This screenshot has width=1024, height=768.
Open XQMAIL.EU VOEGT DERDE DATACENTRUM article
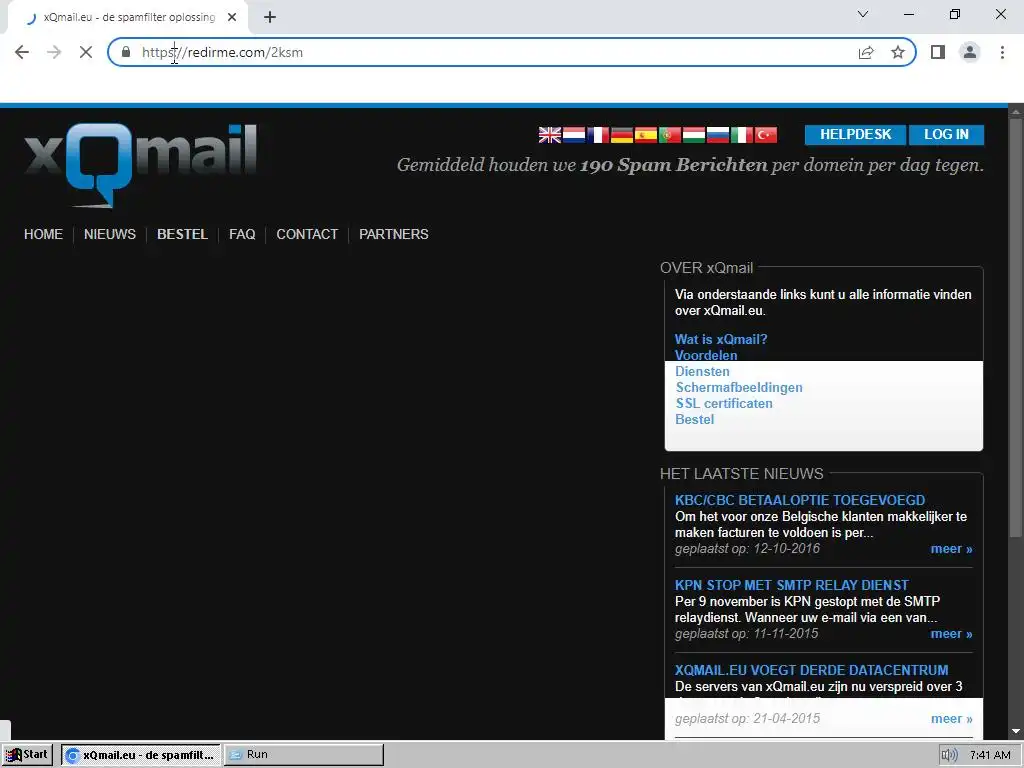(x=811, y=669)
